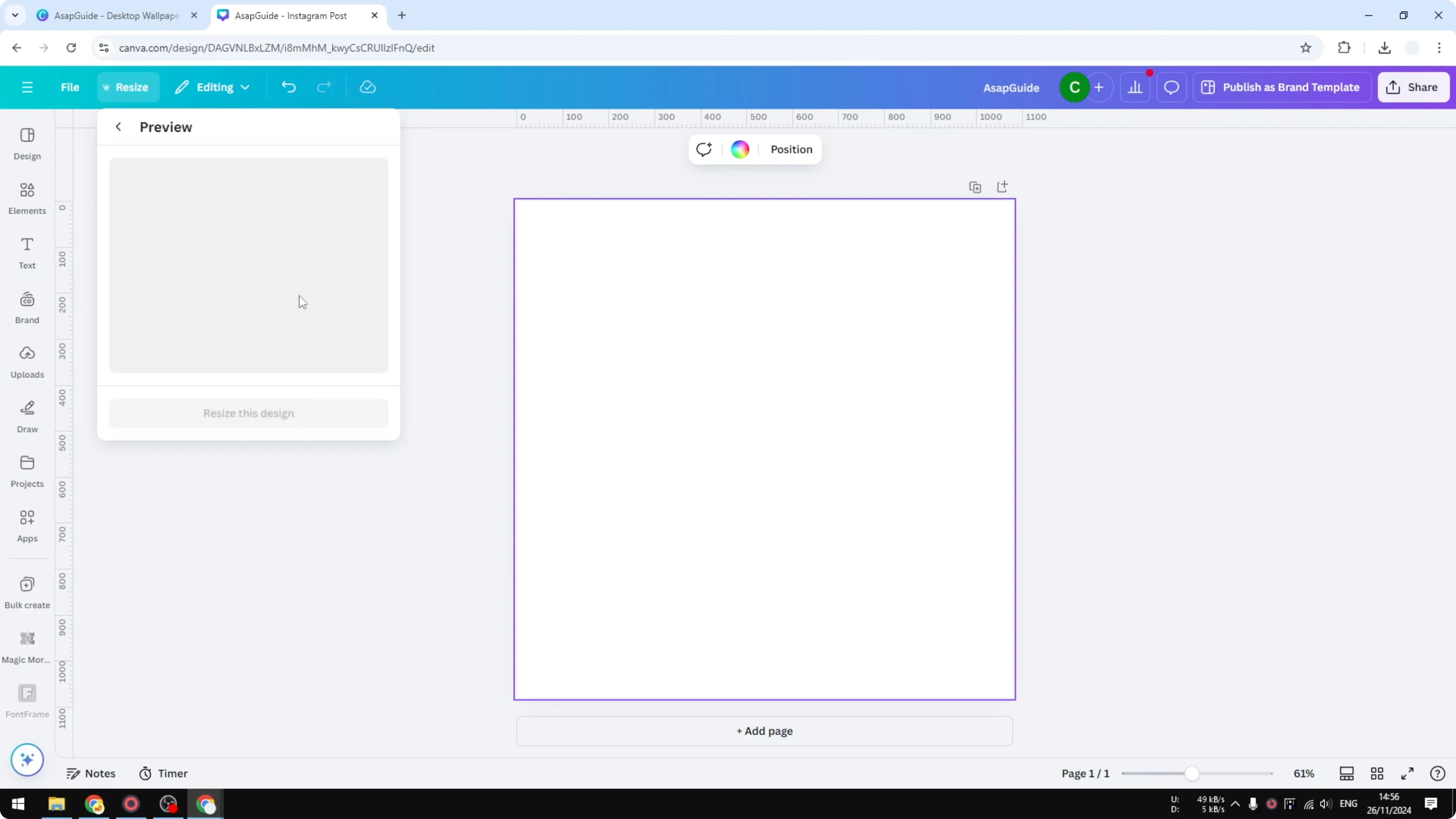Viewport: 1456px width, 819px height.
Task: Start the Timer at the bottom
Action: pos(163,773)
